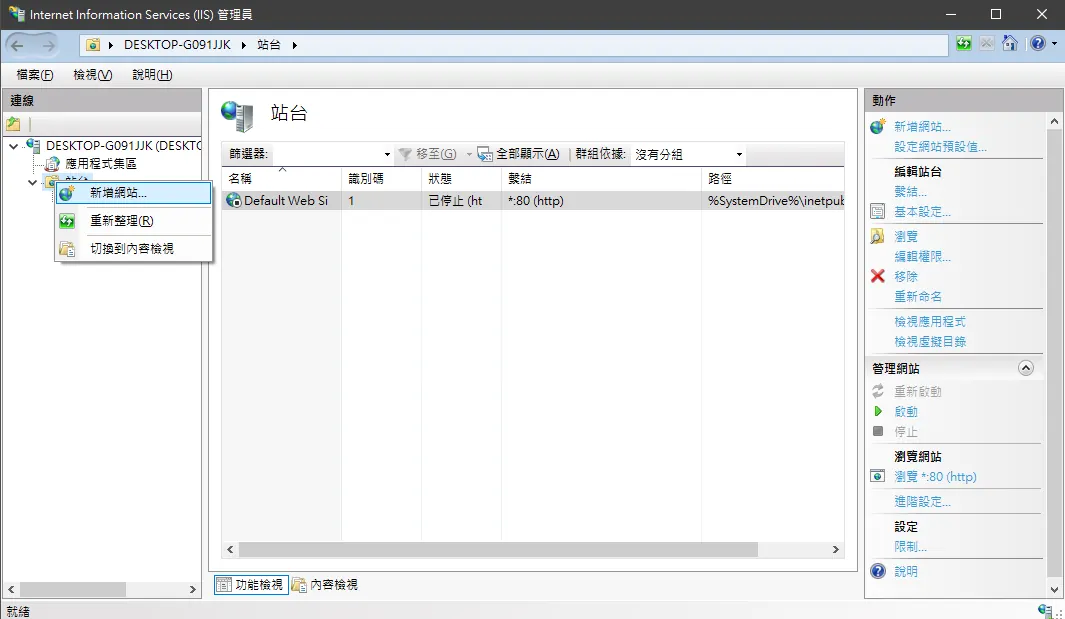Click the 瀏覽 folder icon in 動作 panel
This screenshot has width=1065, height=619.
point(878,236)
